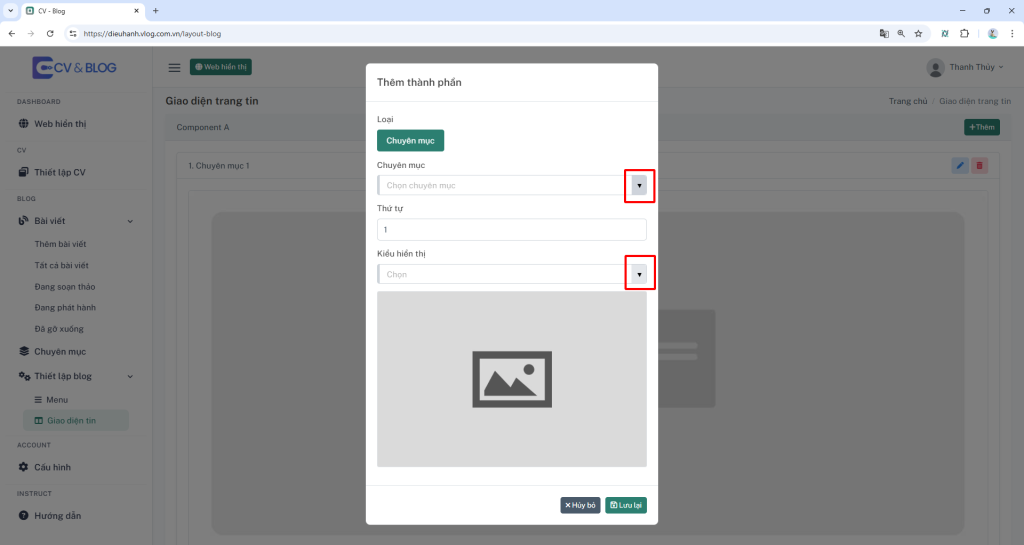Open Chuyên mục sidebar item
Viewport: 1024px width, 545px height.
[60, 351]
